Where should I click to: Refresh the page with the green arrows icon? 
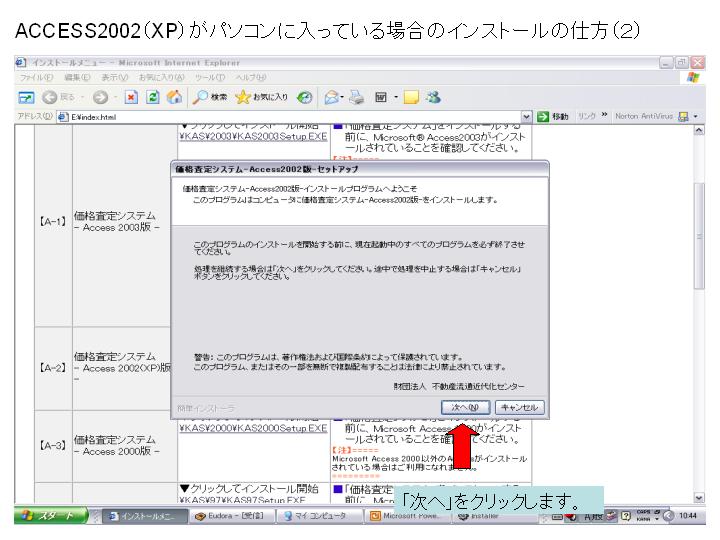pos(152,97)
